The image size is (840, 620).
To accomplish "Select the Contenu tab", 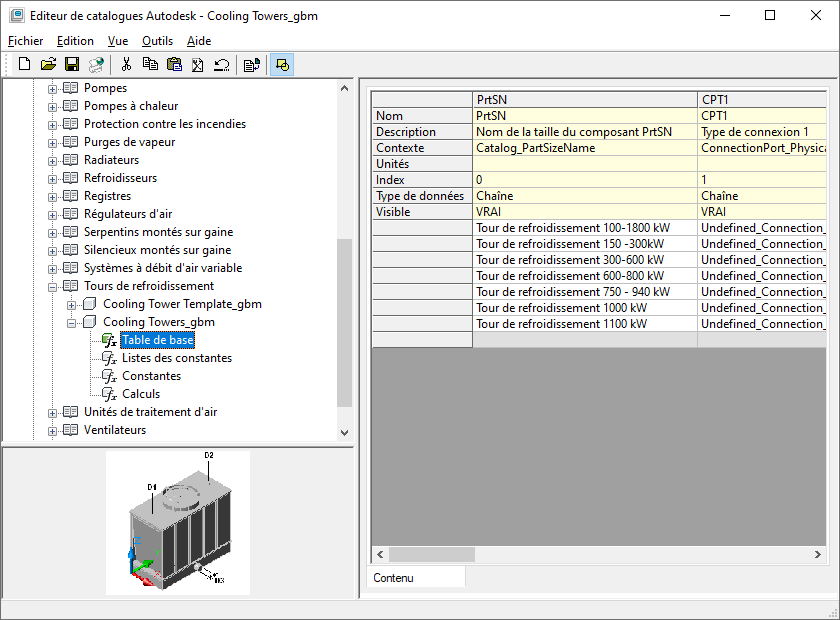I will point(393,578).
